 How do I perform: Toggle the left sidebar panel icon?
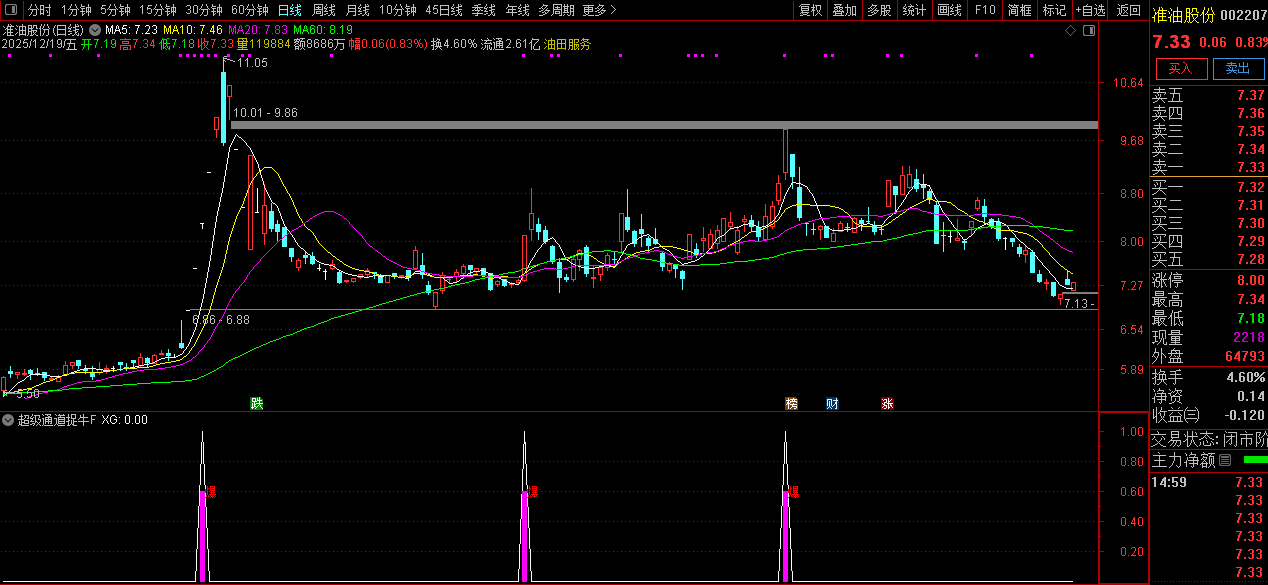(10, 10)
